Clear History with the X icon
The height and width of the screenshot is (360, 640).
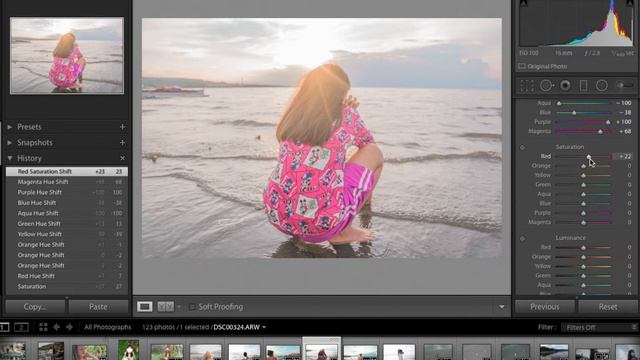pyautogui.click(x=122, y=158)
